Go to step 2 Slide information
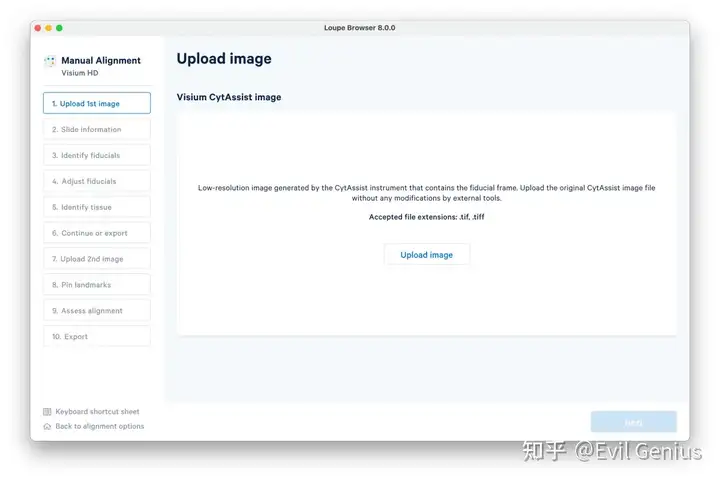The width and height of the screenshot is (720, 481). tap(97, 129)
